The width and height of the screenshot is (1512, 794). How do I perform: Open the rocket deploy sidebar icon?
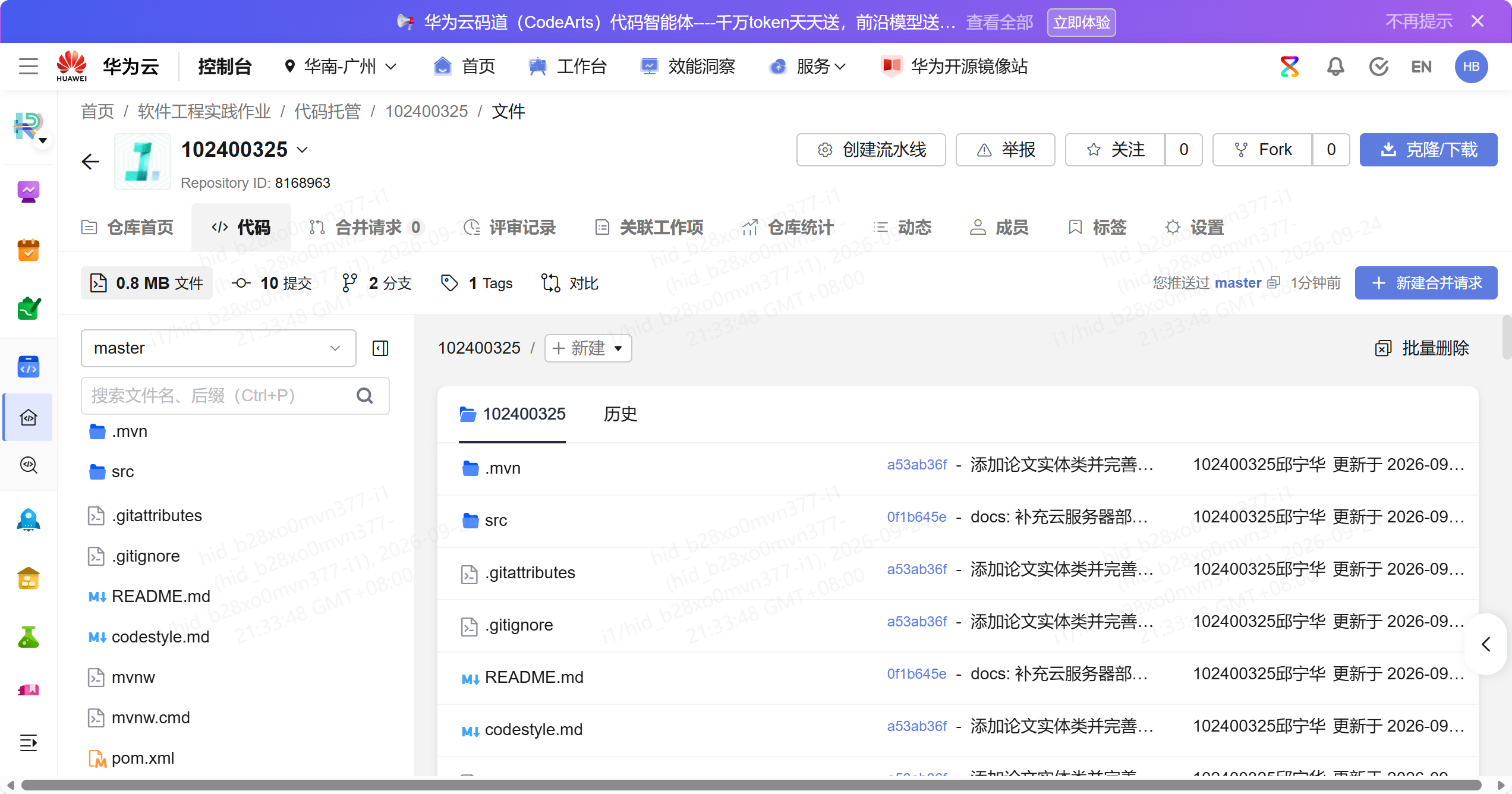[29, 520]
